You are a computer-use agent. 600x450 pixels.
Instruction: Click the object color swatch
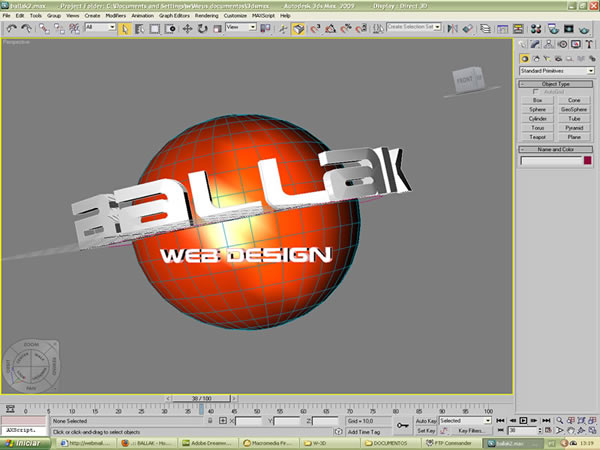pyautogui.click(x=587, y=160)
